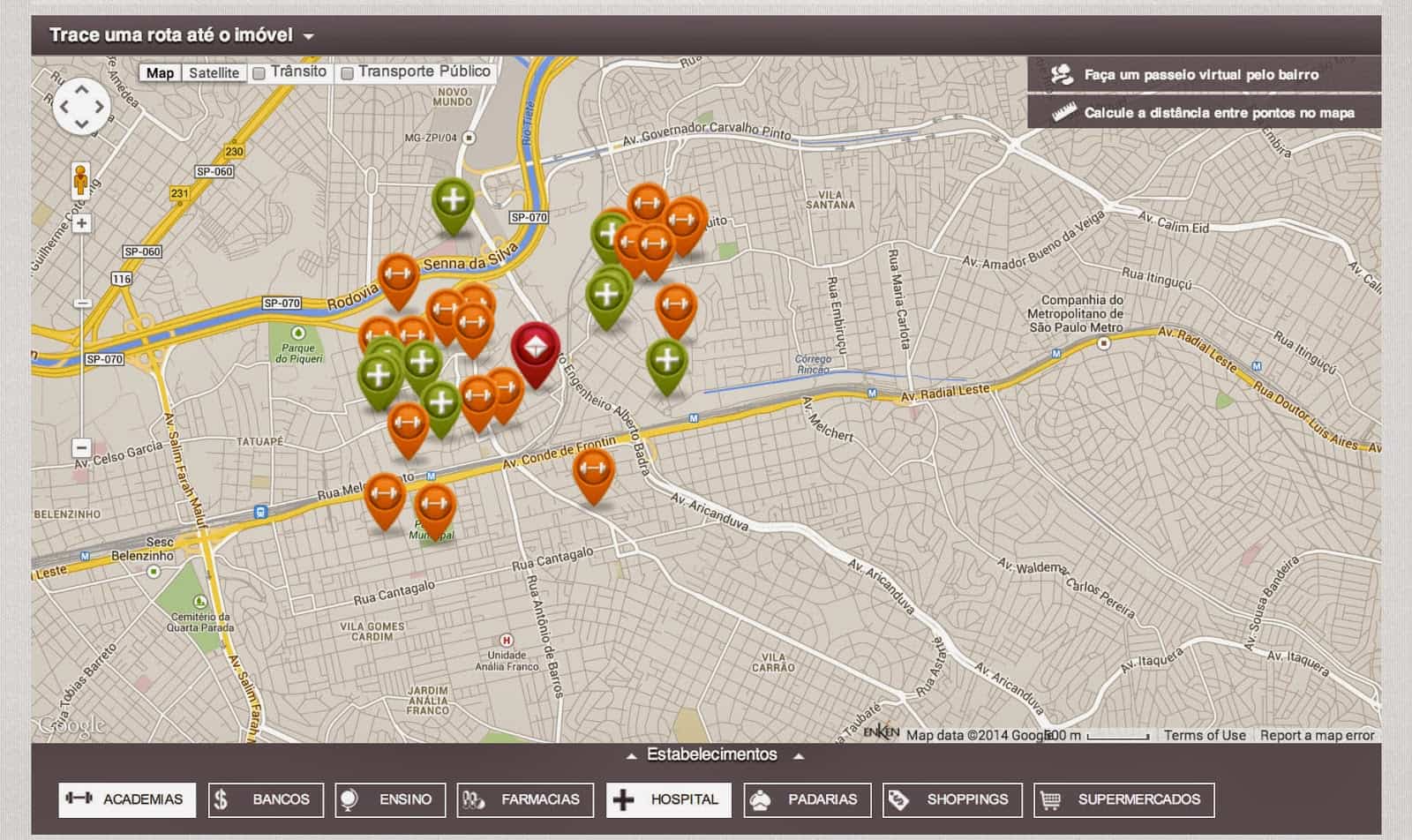Image resolution: width=1412 pixels, height=840 pixels.
Task: Click the 'Sesc Belenzinho' label
Action: (x=143, y=549)
